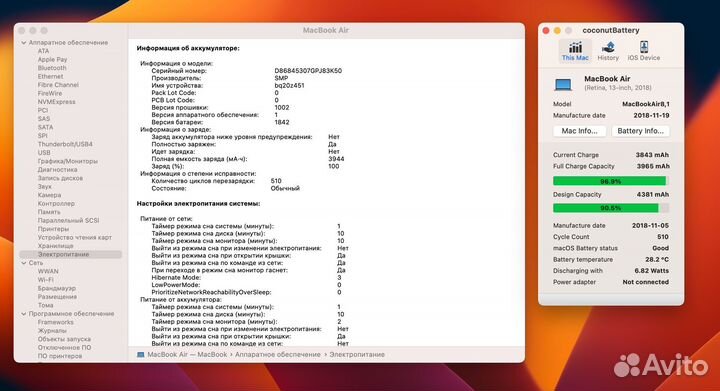Viewport: 720px width, 391px height.
Task: Select Отключенное ПО in the sidebar
Action: coord(64,348)
